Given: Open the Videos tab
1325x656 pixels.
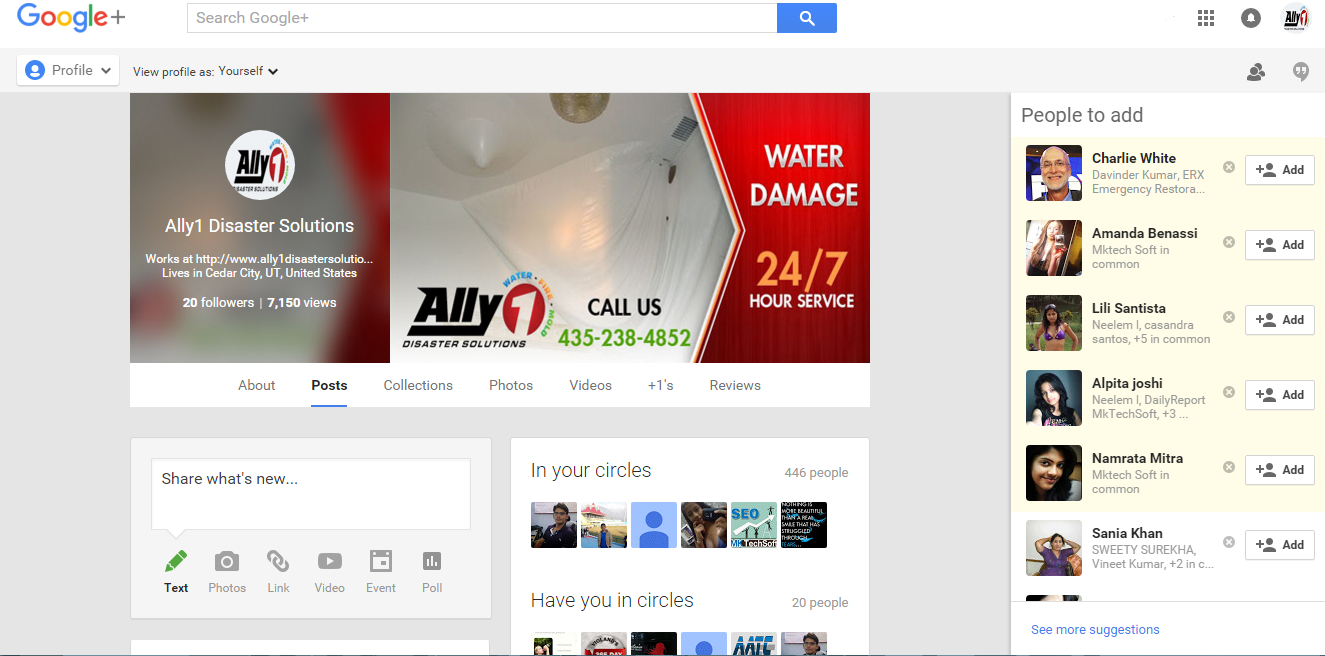Looking at the screenshot, I should [x=590, y=385].
